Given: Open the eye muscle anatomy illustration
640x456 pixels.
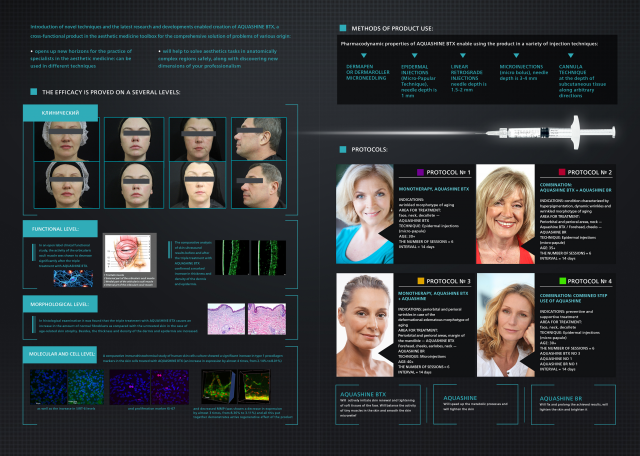Looking at the screenshot, I should coord(129,254).
